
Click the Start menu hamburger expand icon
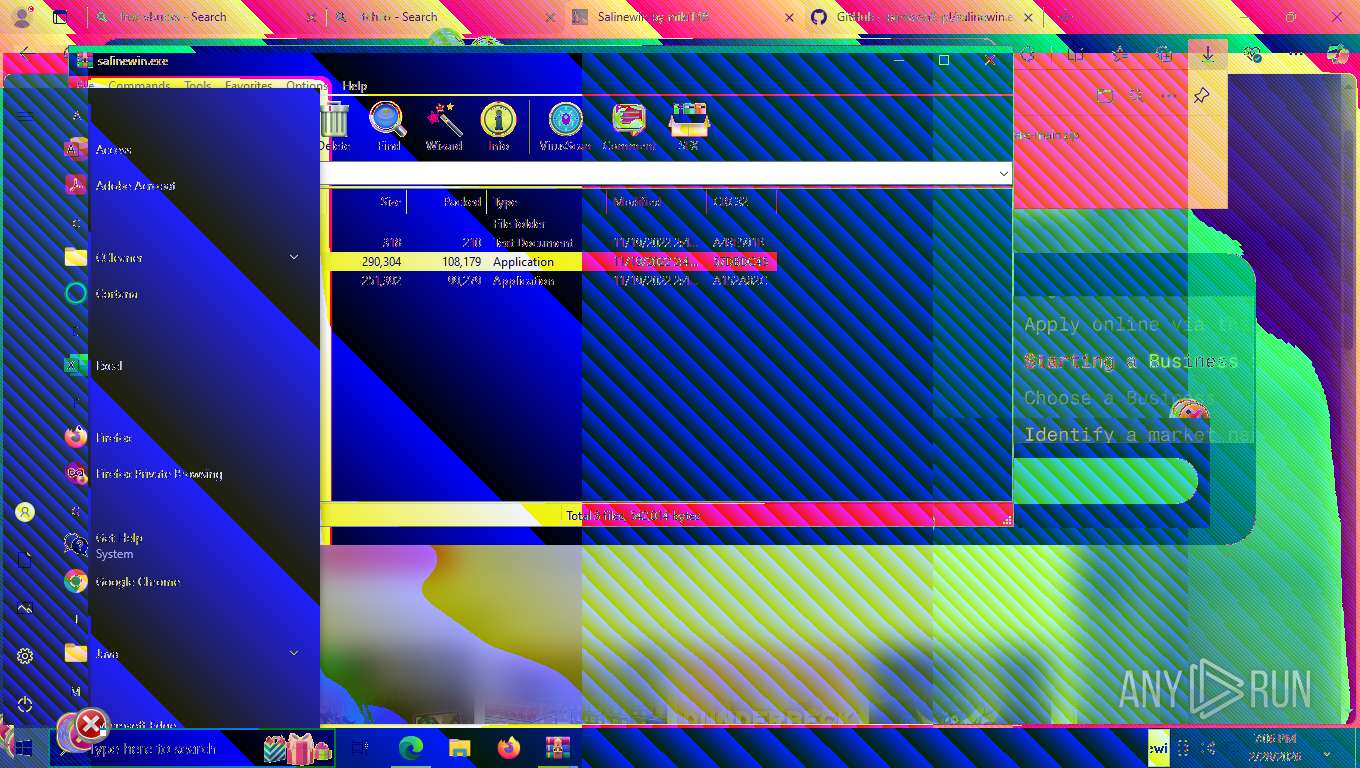(25, 116)
